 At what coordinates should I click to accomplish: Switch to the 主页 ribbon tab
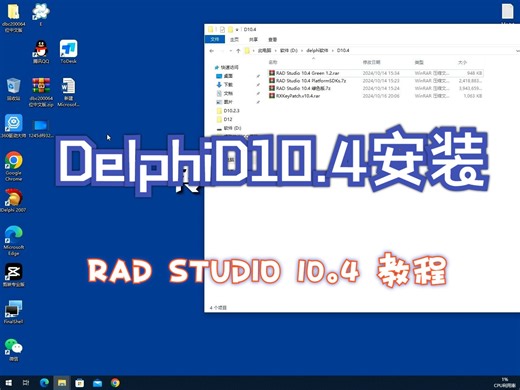pos(234,39)
